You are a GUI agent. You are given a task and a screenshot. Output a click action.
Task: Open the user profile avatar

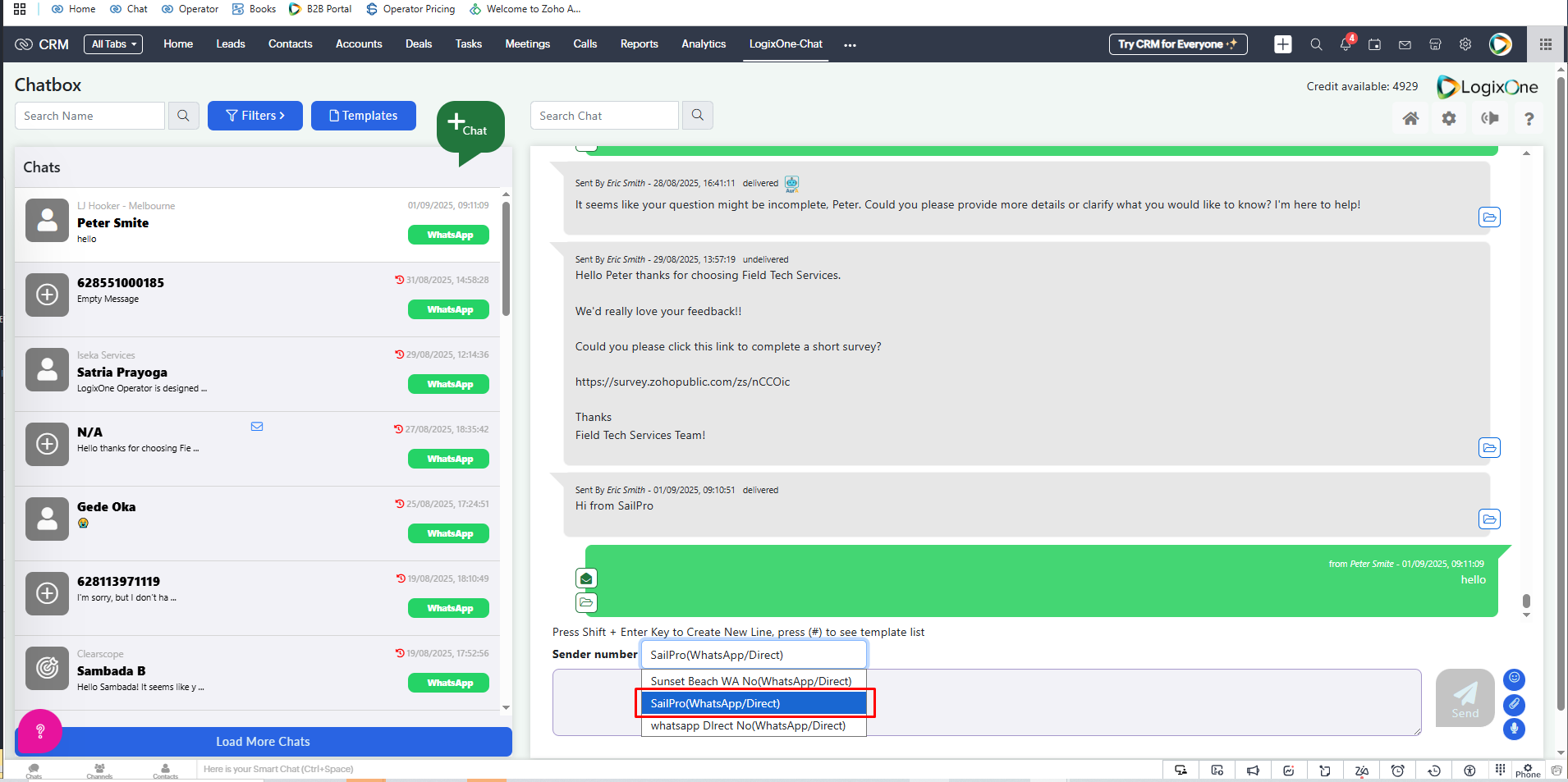(x=1501, y=44)
